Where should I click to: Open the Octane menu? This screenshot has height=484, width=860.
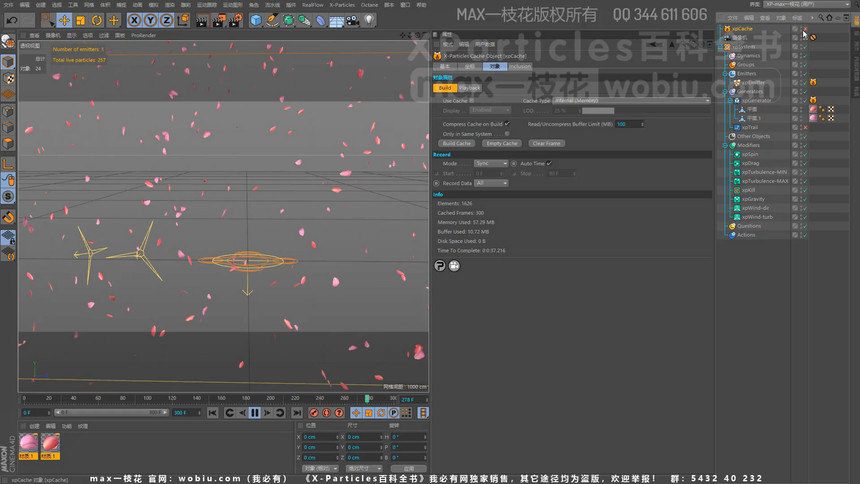tap(369, 5)
